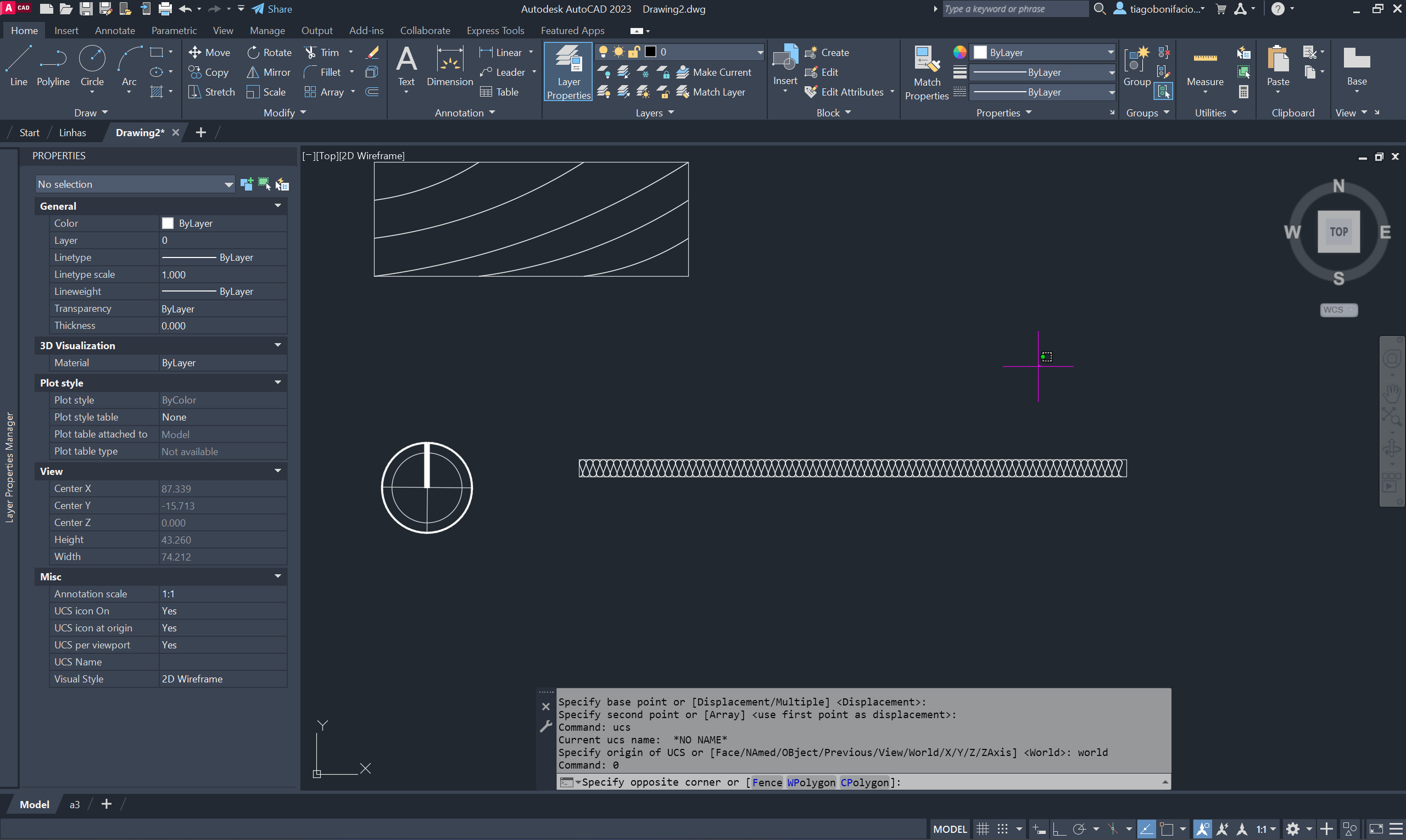Image resolution: width=1406 pixels, height=840 pixels.
Task: Click the Match Properties tool
Action: (927, 72)
